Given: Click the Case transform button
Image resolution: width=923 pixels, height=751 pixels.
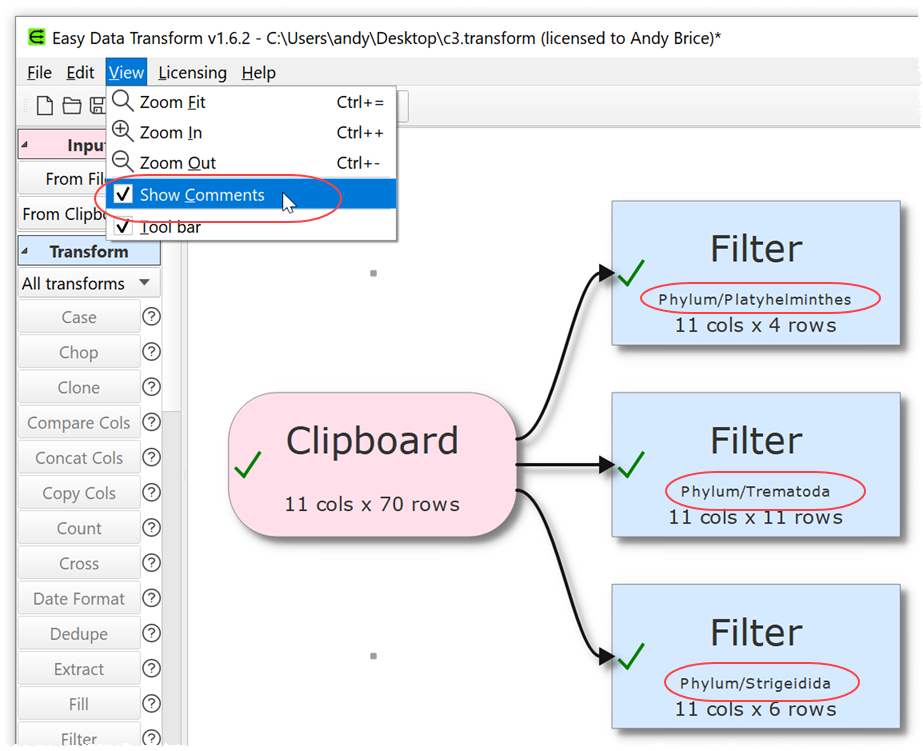Looking at the screenshot, I should (x=79, y=317).
